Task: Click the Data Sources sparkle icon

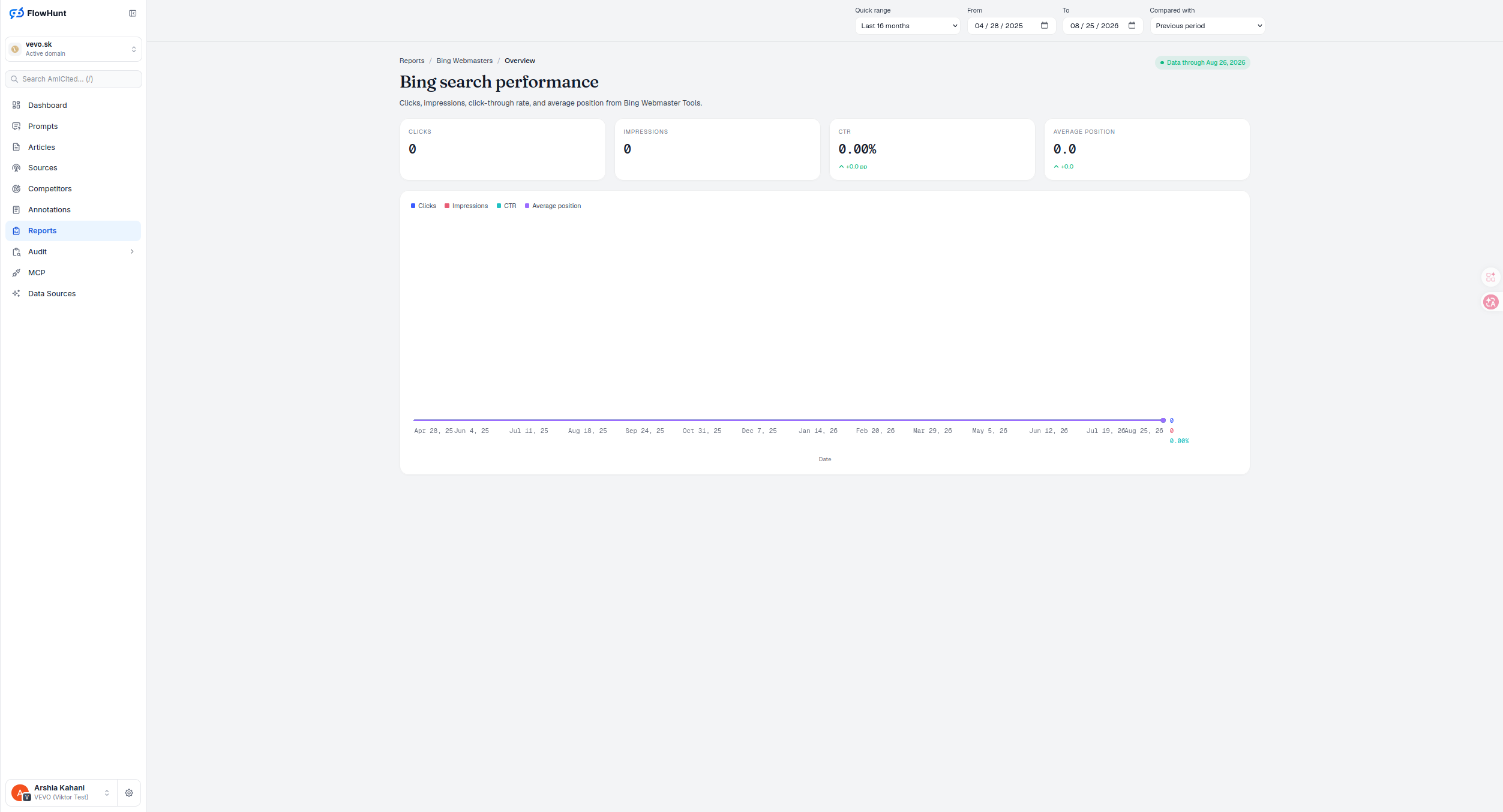Action: coord(16,294)
